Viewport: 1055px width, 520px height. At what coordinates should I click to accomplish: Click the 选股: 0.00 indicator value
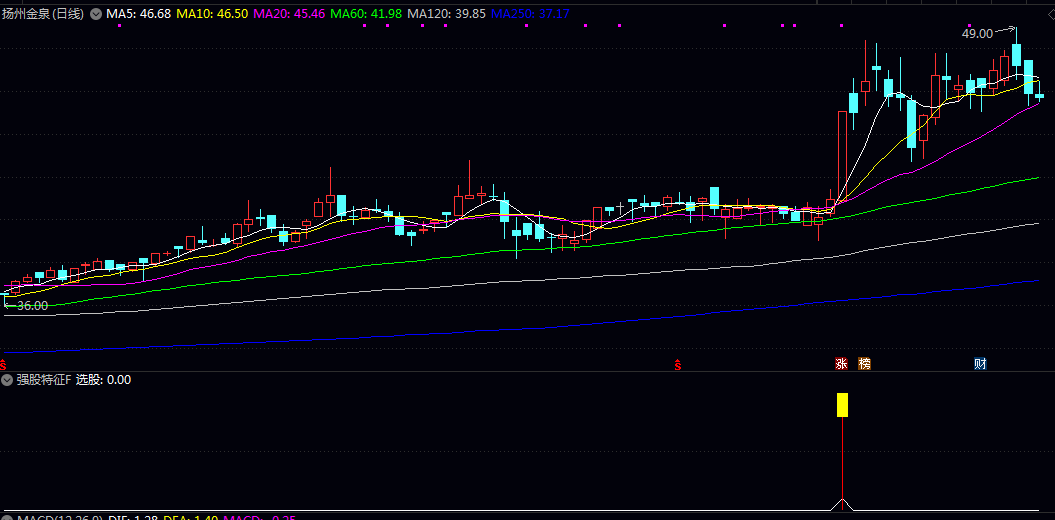tap(104, 380)
